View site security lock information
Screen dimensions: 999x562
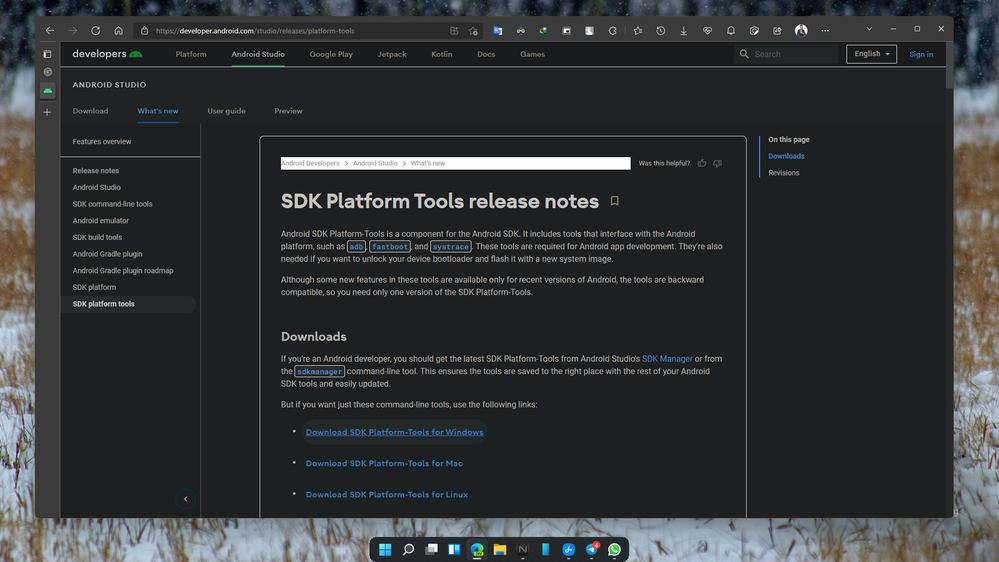pos(145,31)
